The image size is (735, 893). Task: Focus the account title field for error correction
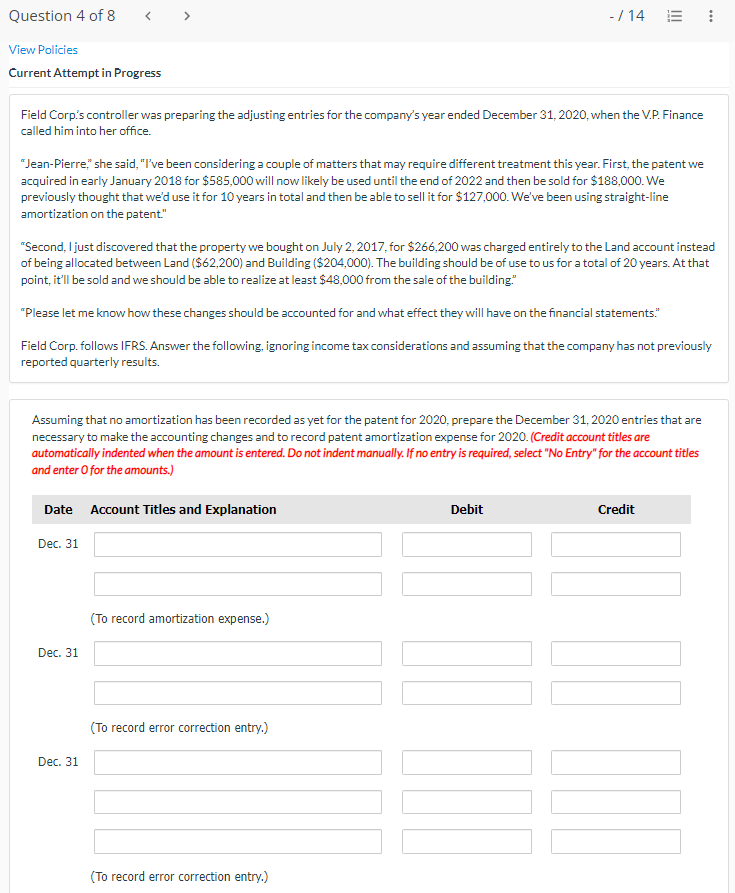coord(237,653)
